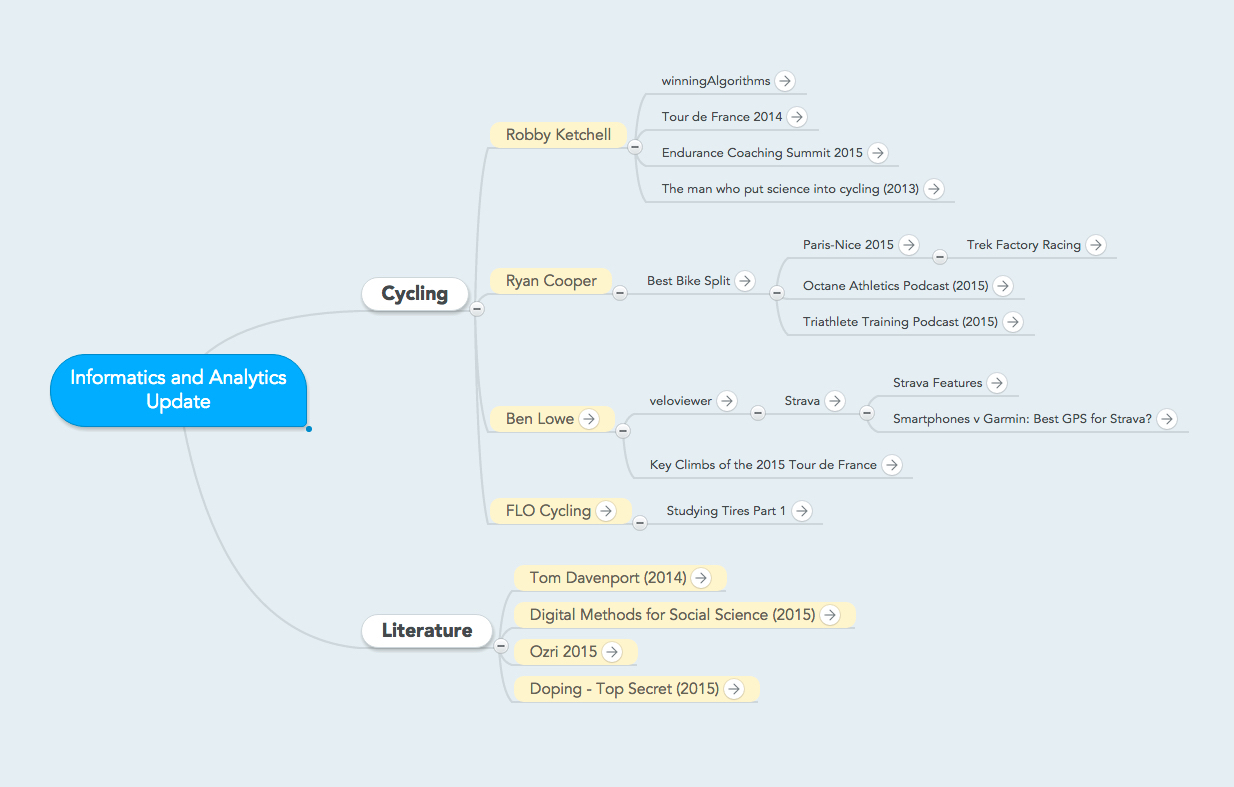Select Doping - Top Secret (2015) text
The height and width of the screenshot is (787, 1234).
pyautogui.click(x=624, y=689)
